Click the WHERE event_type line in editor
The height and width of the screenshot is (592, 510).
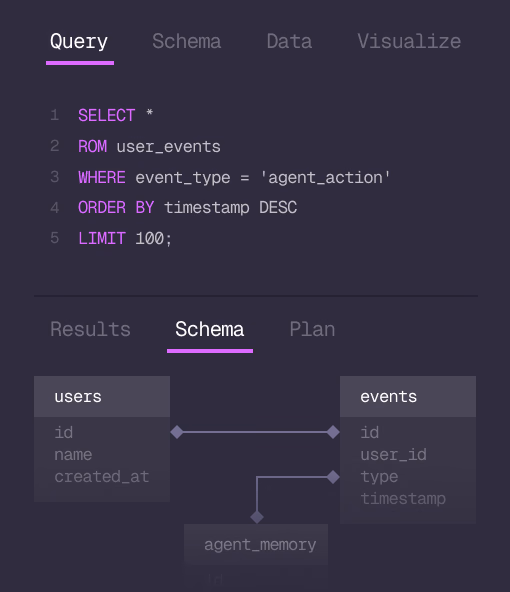234,177
